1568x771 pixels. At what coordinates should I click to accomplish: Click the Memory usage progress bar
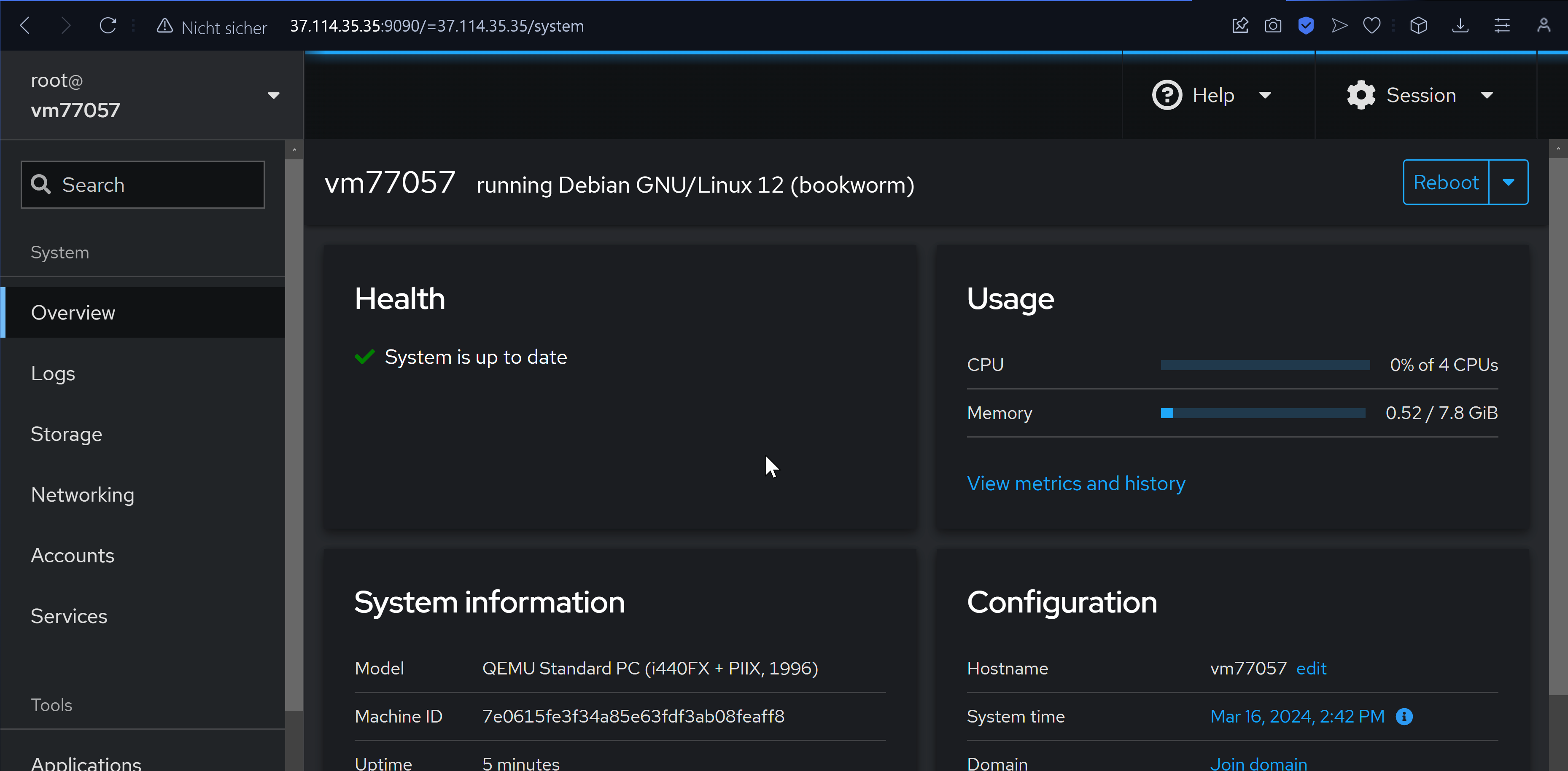[x=1262, y=413]
